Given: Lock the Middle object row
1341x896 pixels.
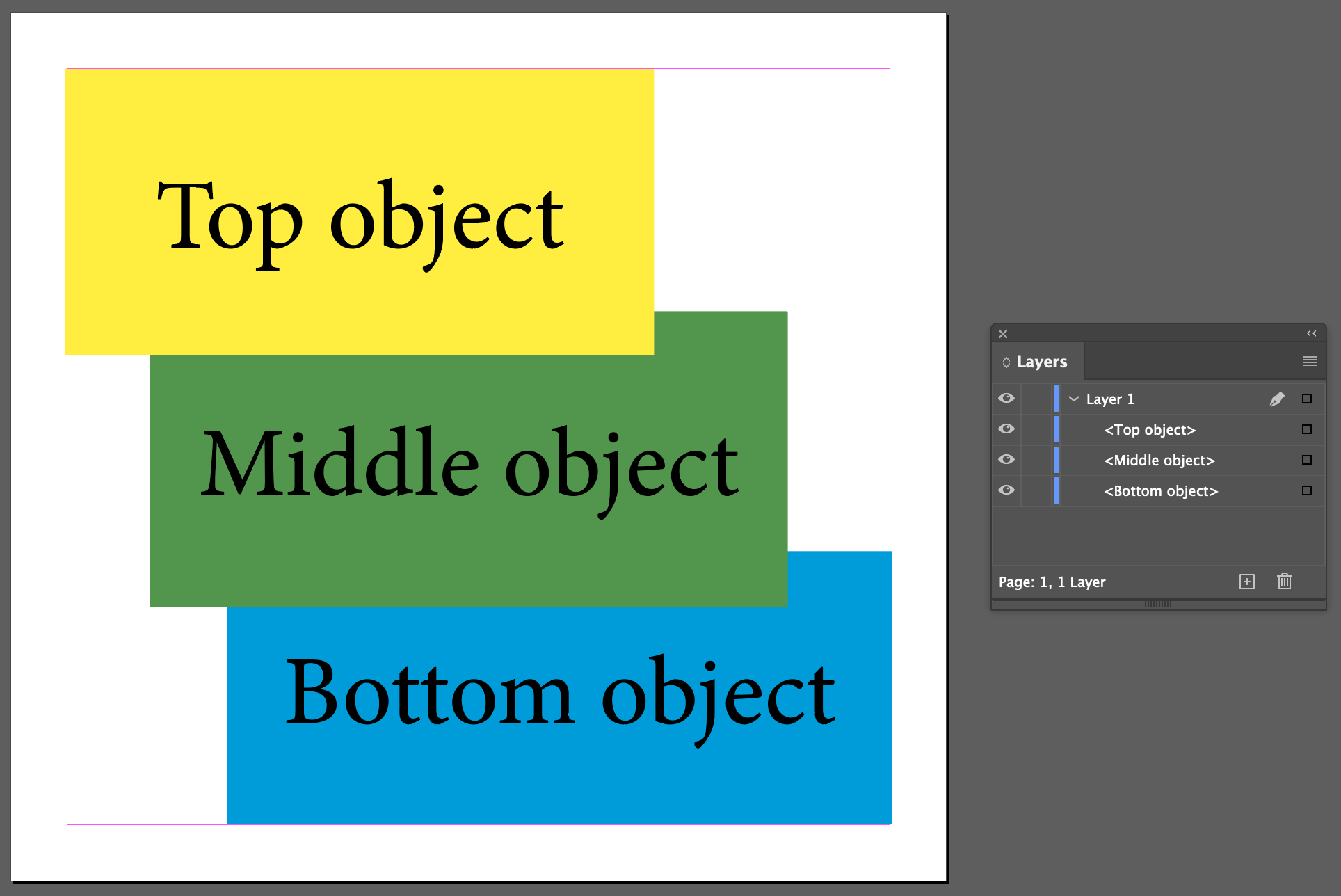Looking at the screenshot, I should coord(1036,460).
